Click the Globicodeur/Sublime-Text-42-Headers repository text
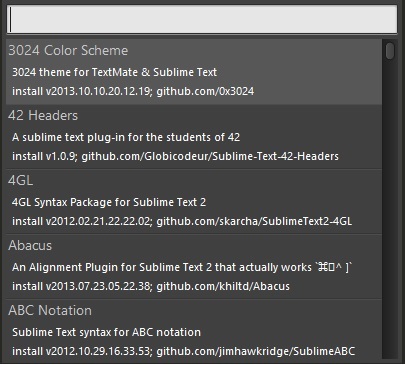 [210, 156]
